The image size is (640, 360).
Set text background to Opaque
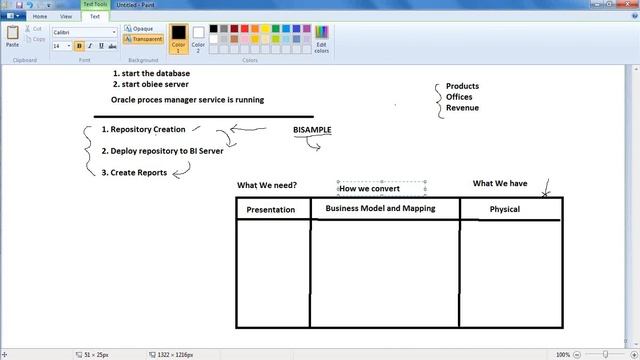pos(139,29)
